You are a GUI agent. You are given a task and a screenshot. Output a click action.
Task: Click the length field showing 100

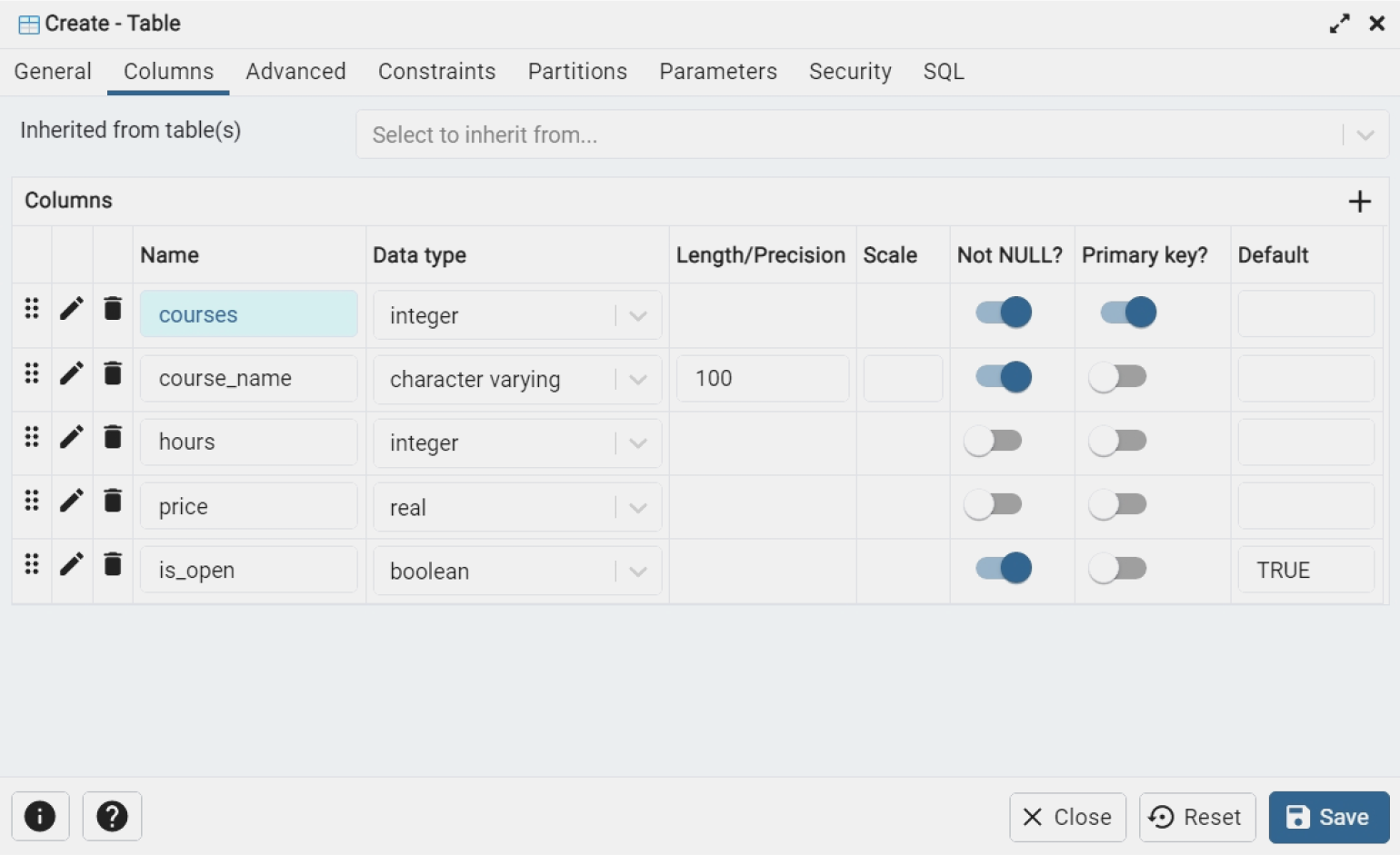763,378
